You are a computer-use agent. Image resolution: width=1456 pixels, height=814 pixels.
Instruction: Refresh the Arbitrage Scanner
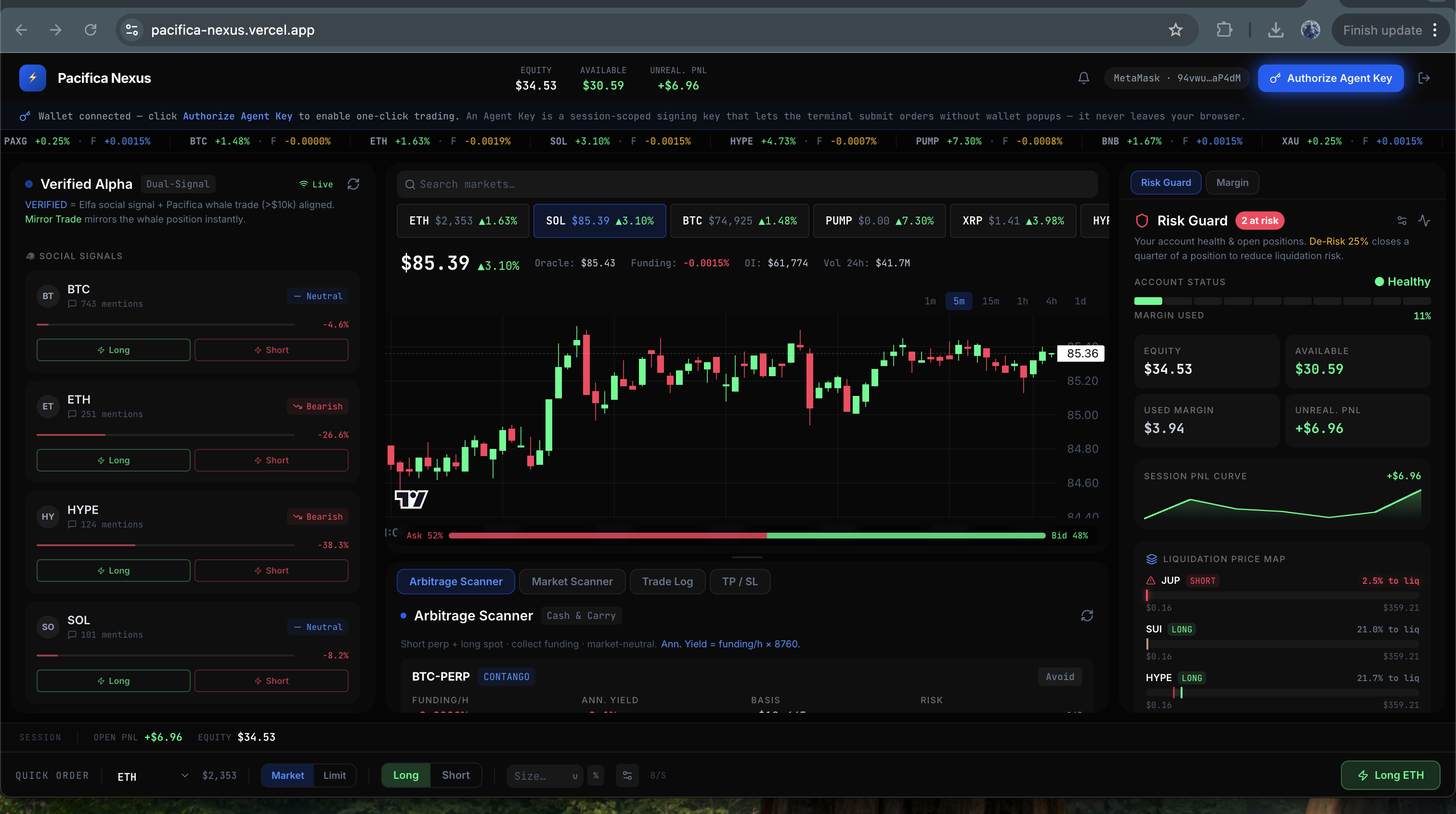(1086, 616)
